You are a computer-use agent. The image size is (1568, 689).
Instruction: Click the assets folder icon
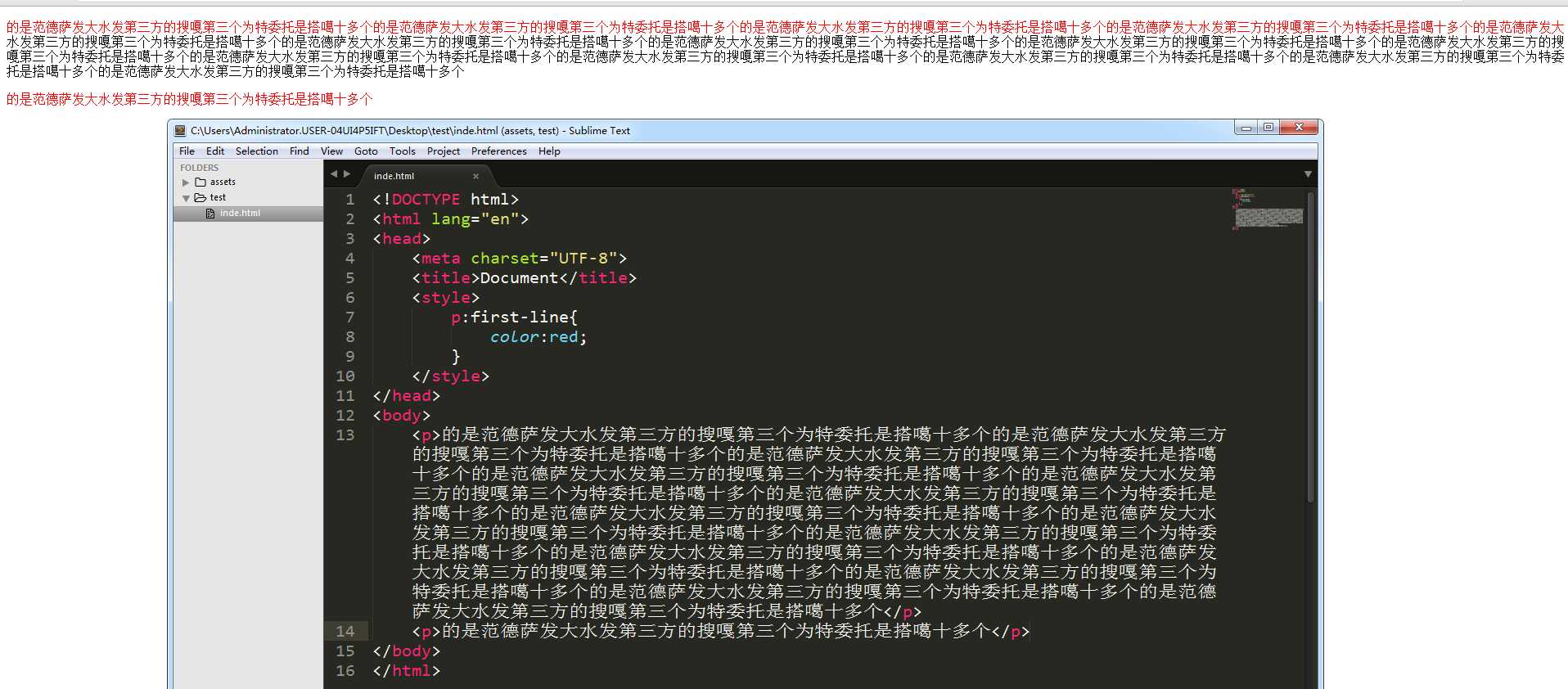point(201,182)
